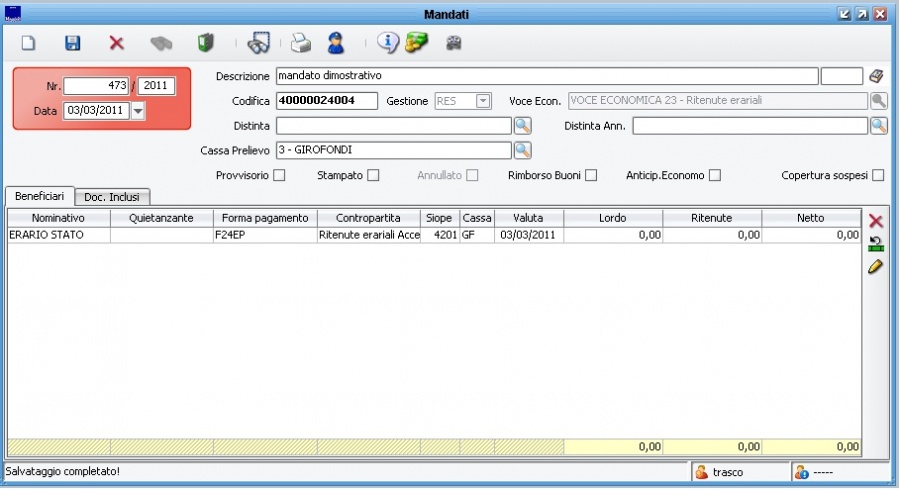Image resolution: width=900 pixels, height=490 pixels.
Task: Enable the Provvisorio checkbox
Action: point(280,176)
